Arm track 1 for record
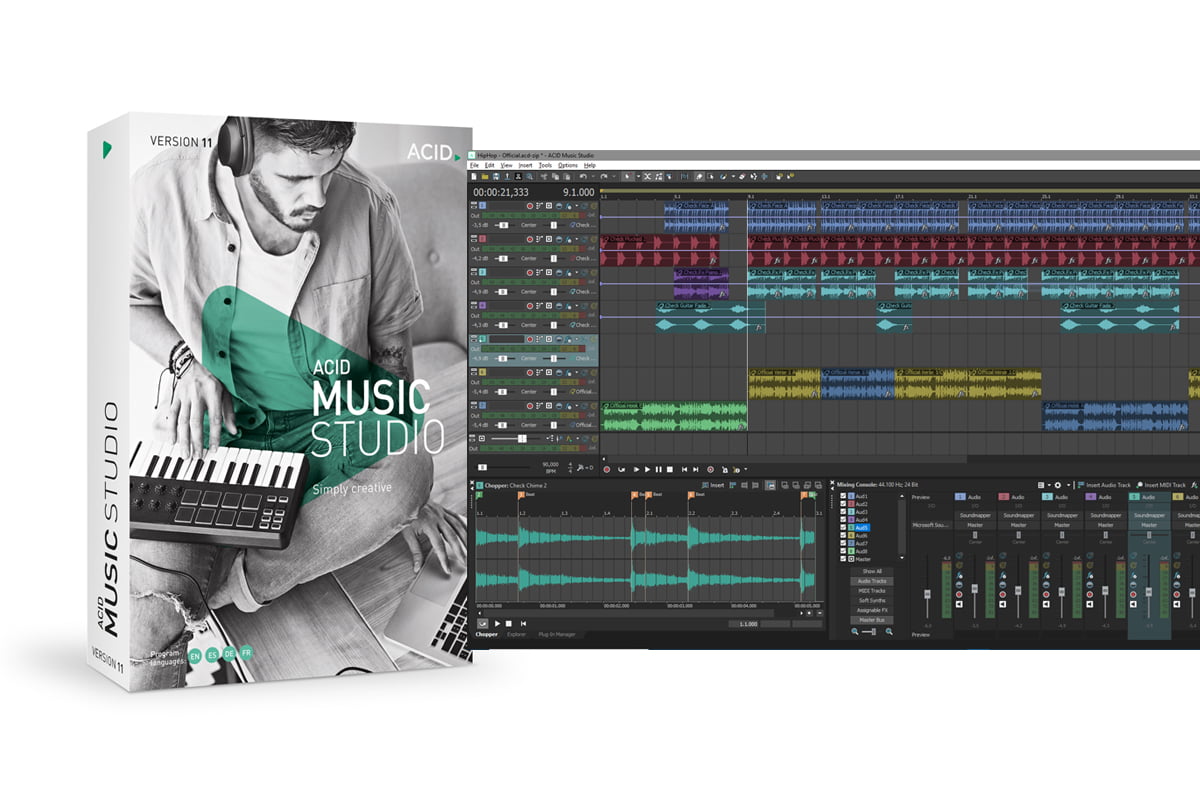The width and height of the screenshot is (1200, 800). pos(530,205)
